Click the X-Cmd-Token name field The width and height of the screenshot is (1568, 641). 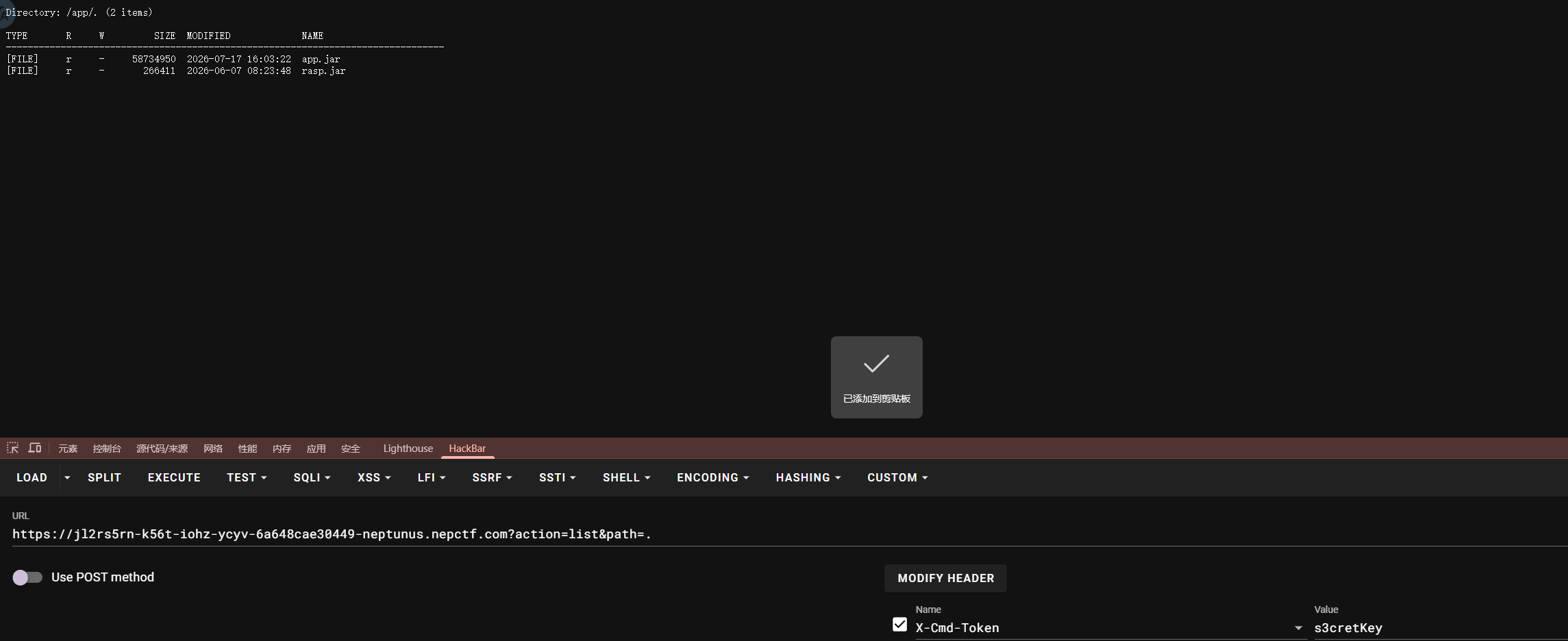coord(1103,628)
